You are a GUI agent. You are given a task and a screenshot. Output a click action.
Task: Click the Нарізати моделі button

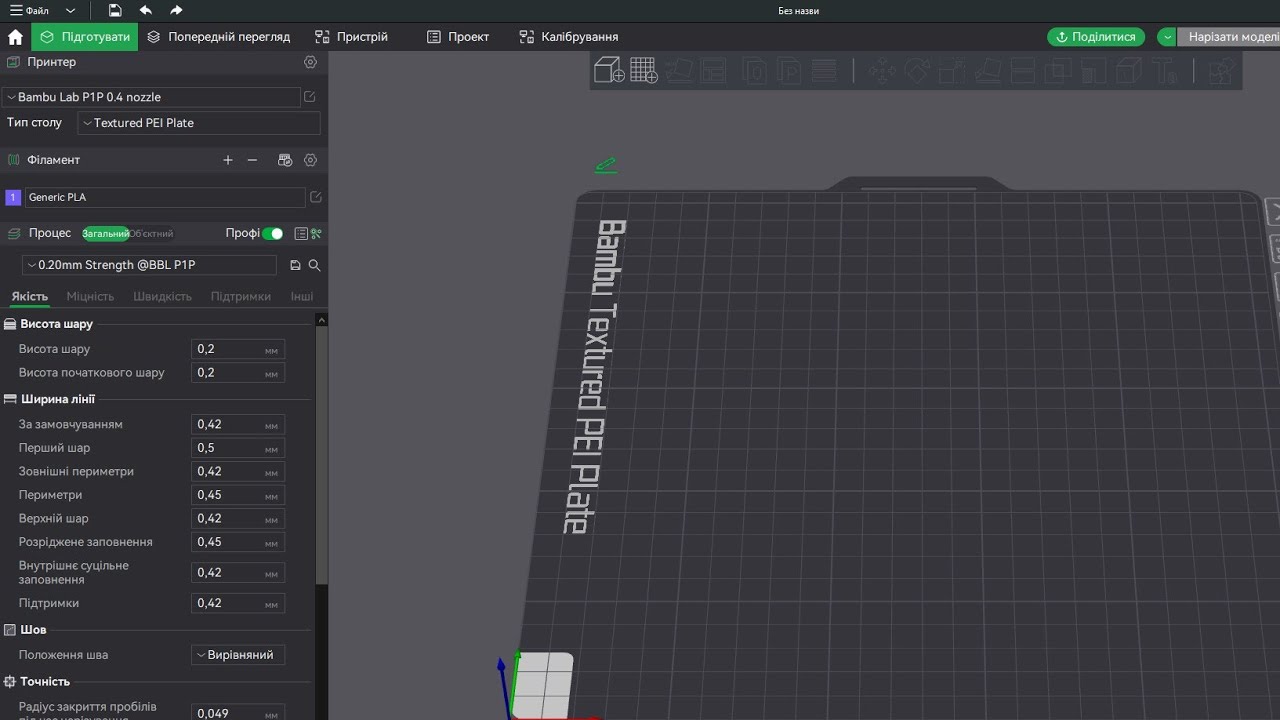(1230, 37)
